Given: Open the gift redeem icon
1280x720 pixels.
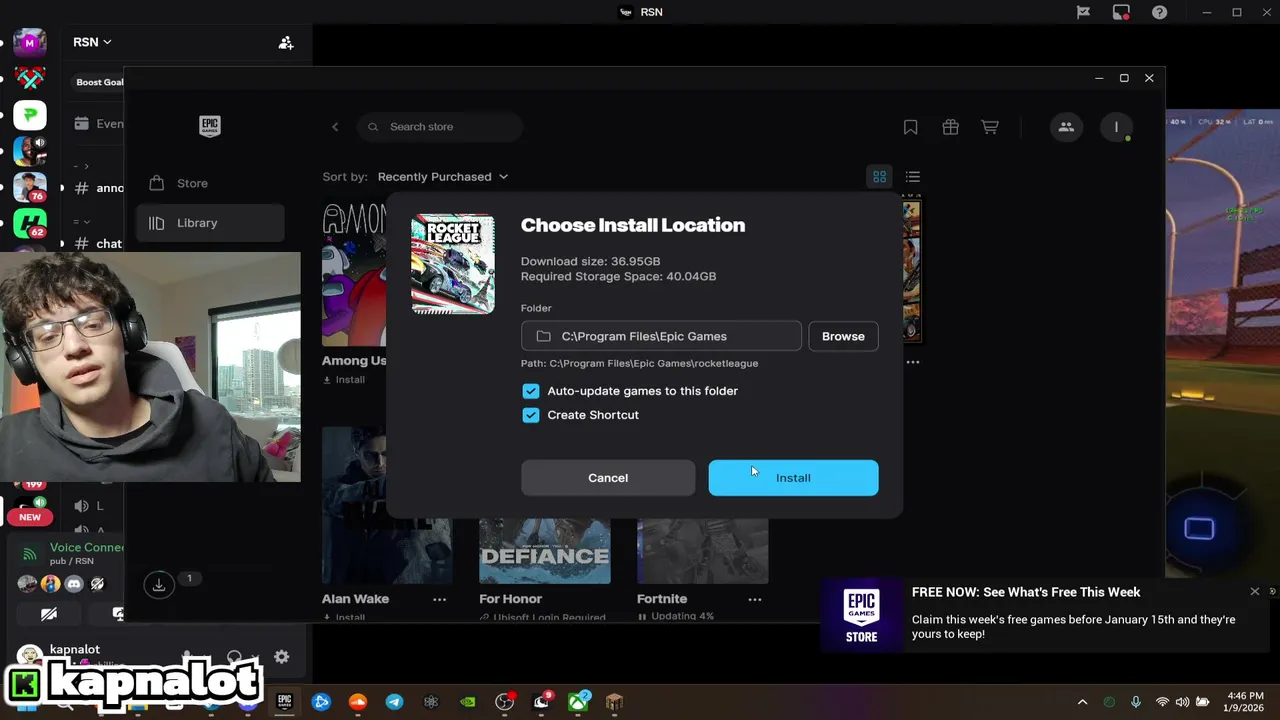Looking at the screenshot, I should click(x=950, y=127).
